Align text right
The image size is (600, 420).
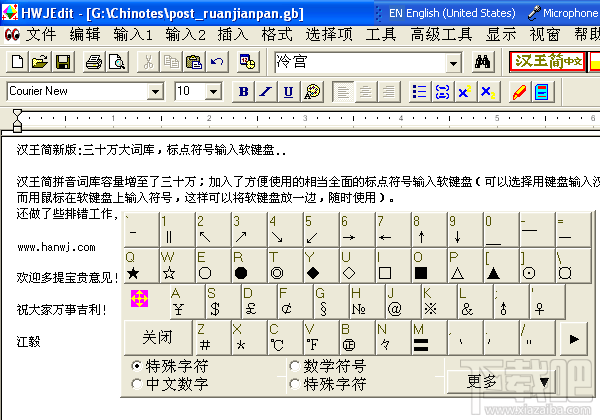[x=389, y=92]
